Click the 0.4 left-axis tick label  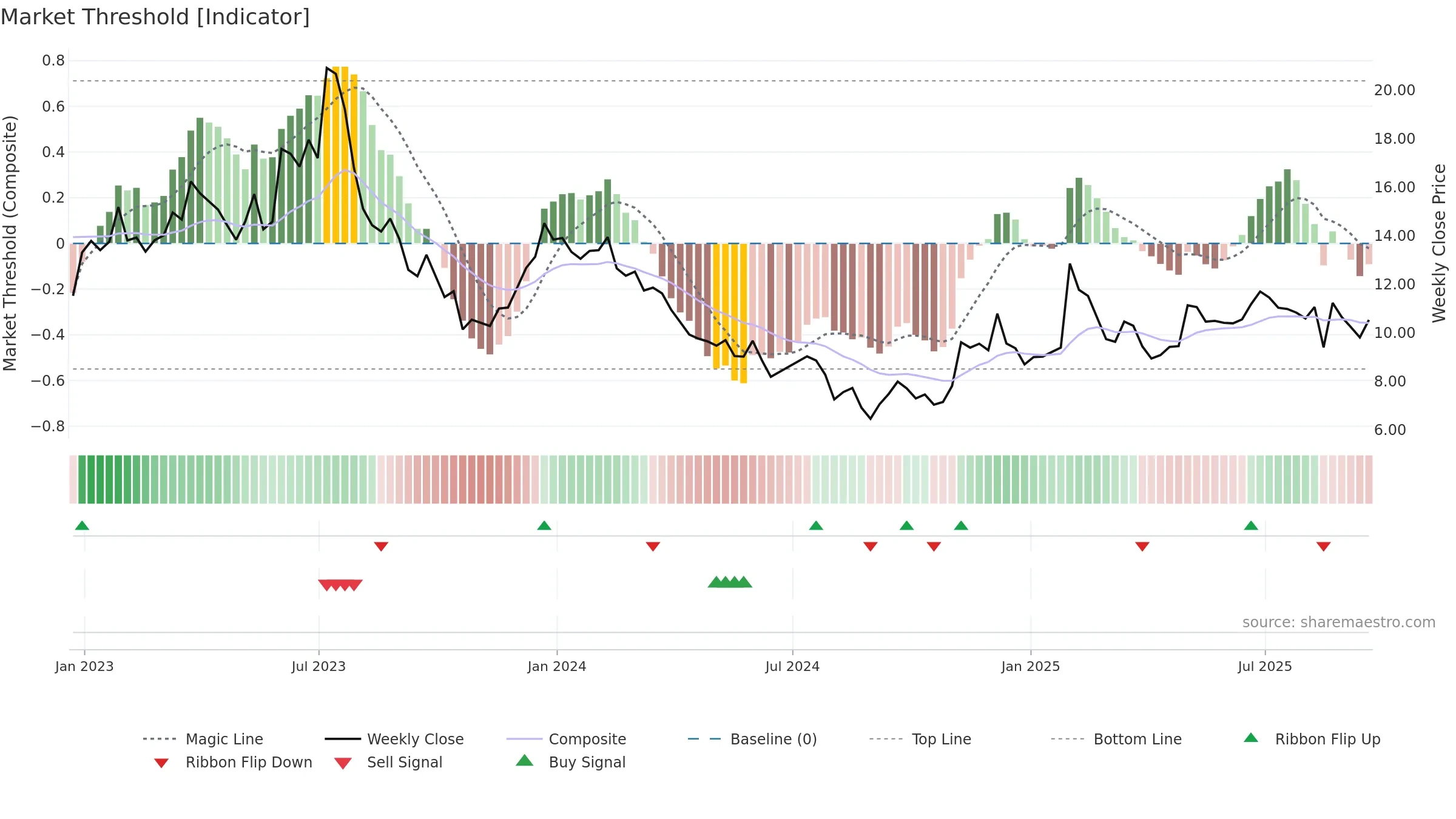tap(53, 152)
